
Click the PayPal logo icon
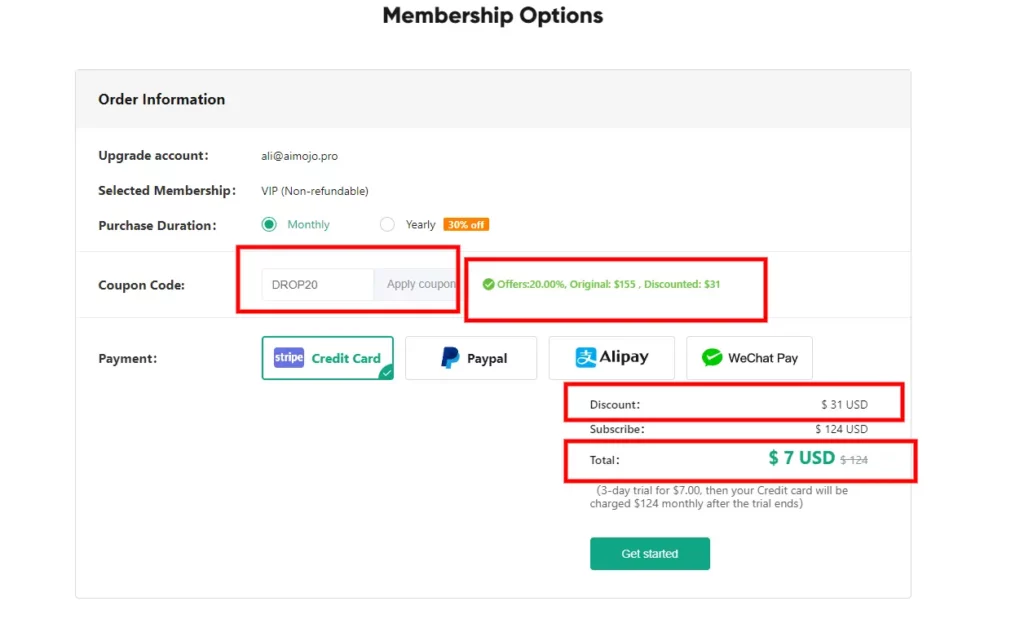450,358
